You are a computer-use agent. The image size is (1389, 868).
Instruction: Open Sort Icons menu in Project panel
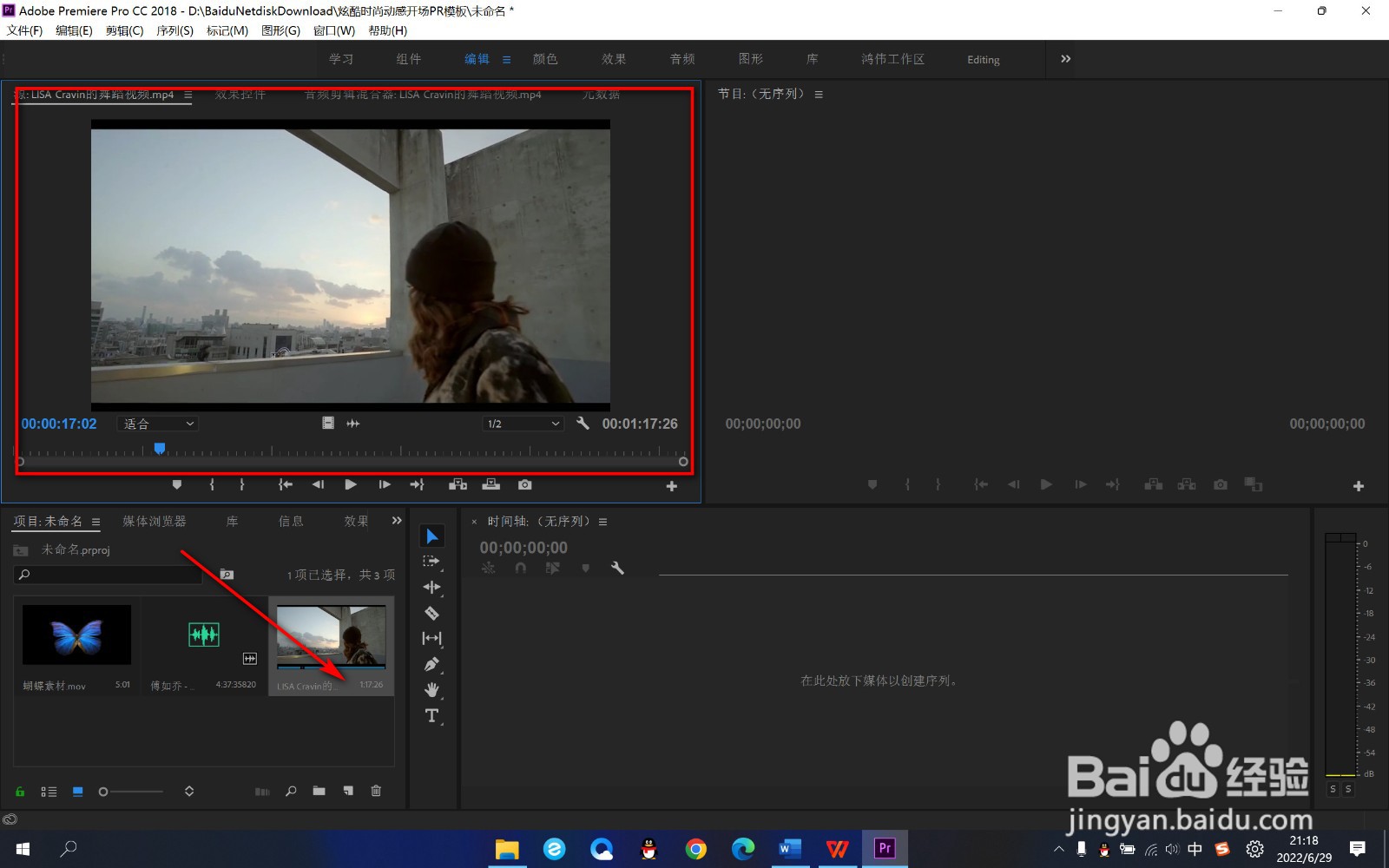click(189, 792)
